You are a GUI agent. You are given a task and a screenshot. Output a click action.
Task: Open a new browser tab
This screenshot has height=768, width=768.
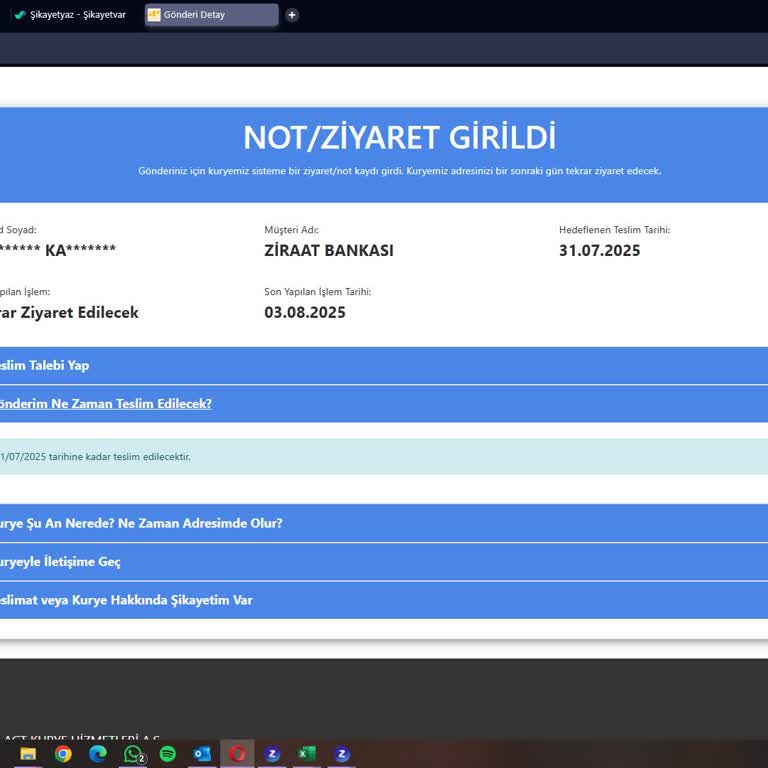[x=292, y=15]
